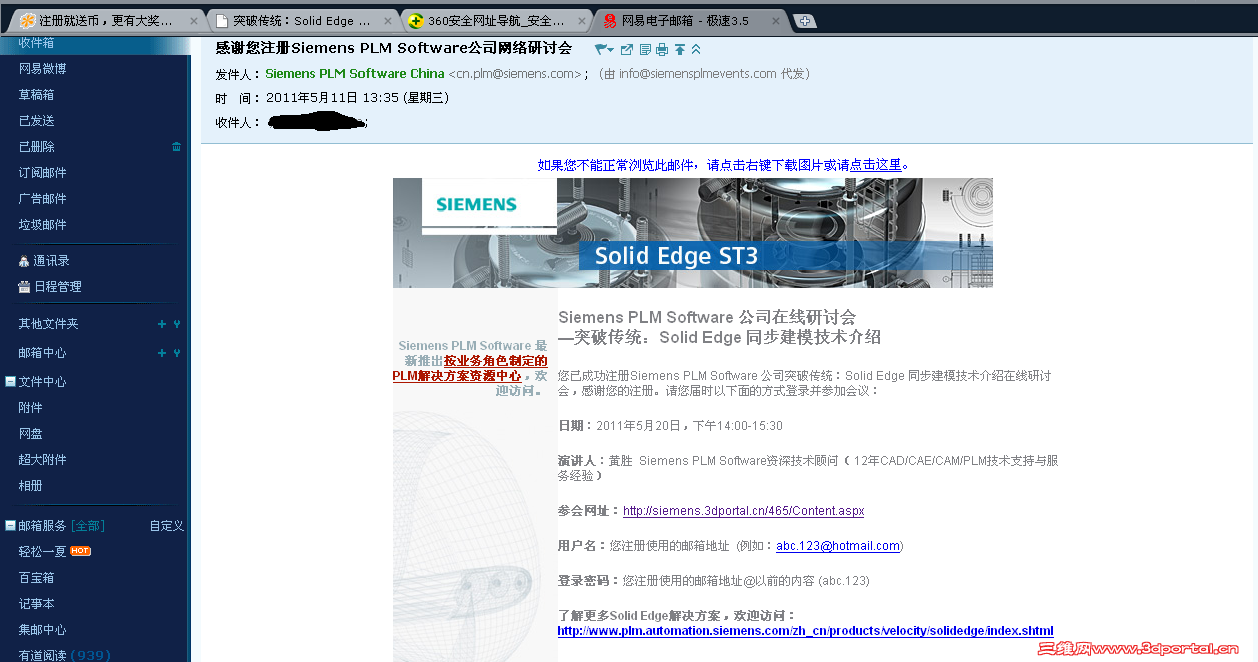Open 已删除 deleted folder

click(x=36, y=147)
